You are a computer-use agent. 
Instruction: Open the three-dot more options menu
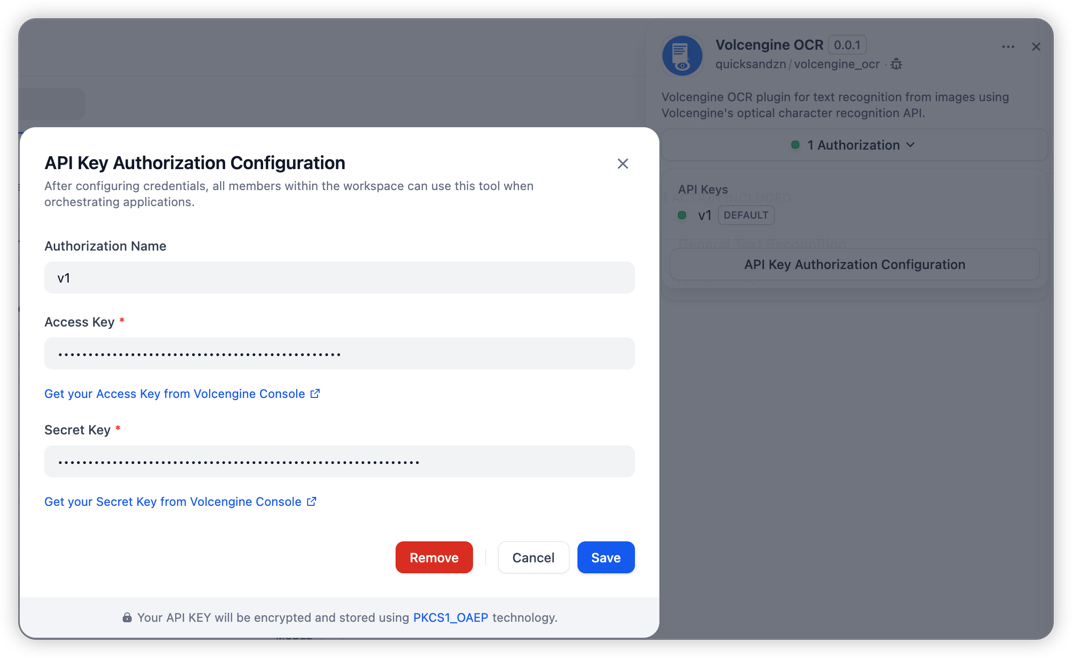click(x=1008, y=47)
